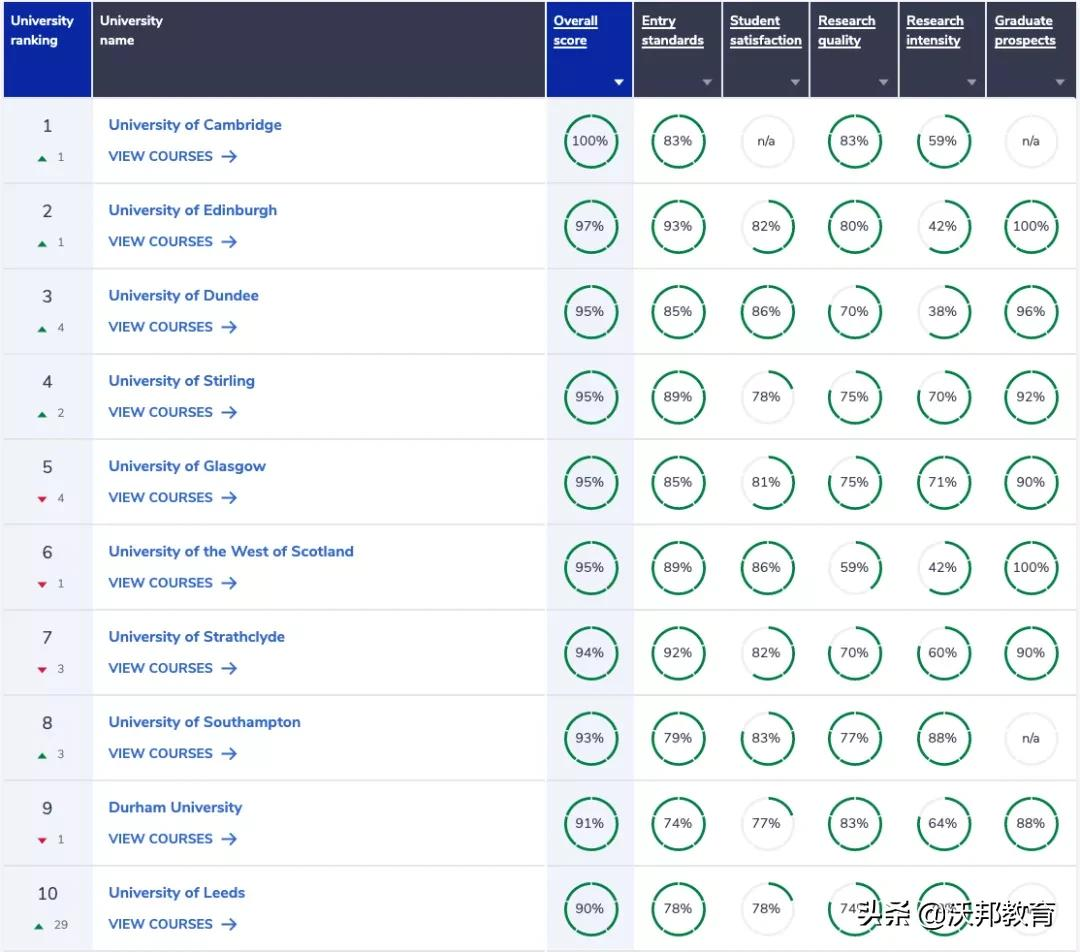
Task: Click the green up-arrow under rank 3
Action: coord(42,329)
